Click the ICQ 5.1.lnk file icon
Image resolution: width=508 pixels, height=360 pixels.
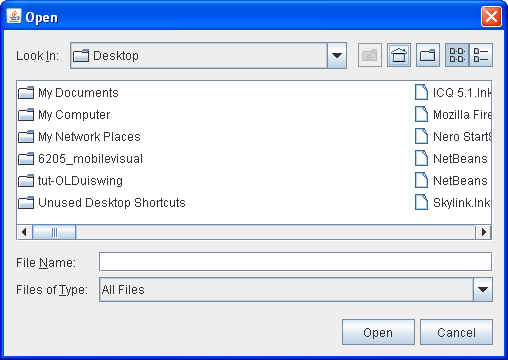tap(421, 92)
